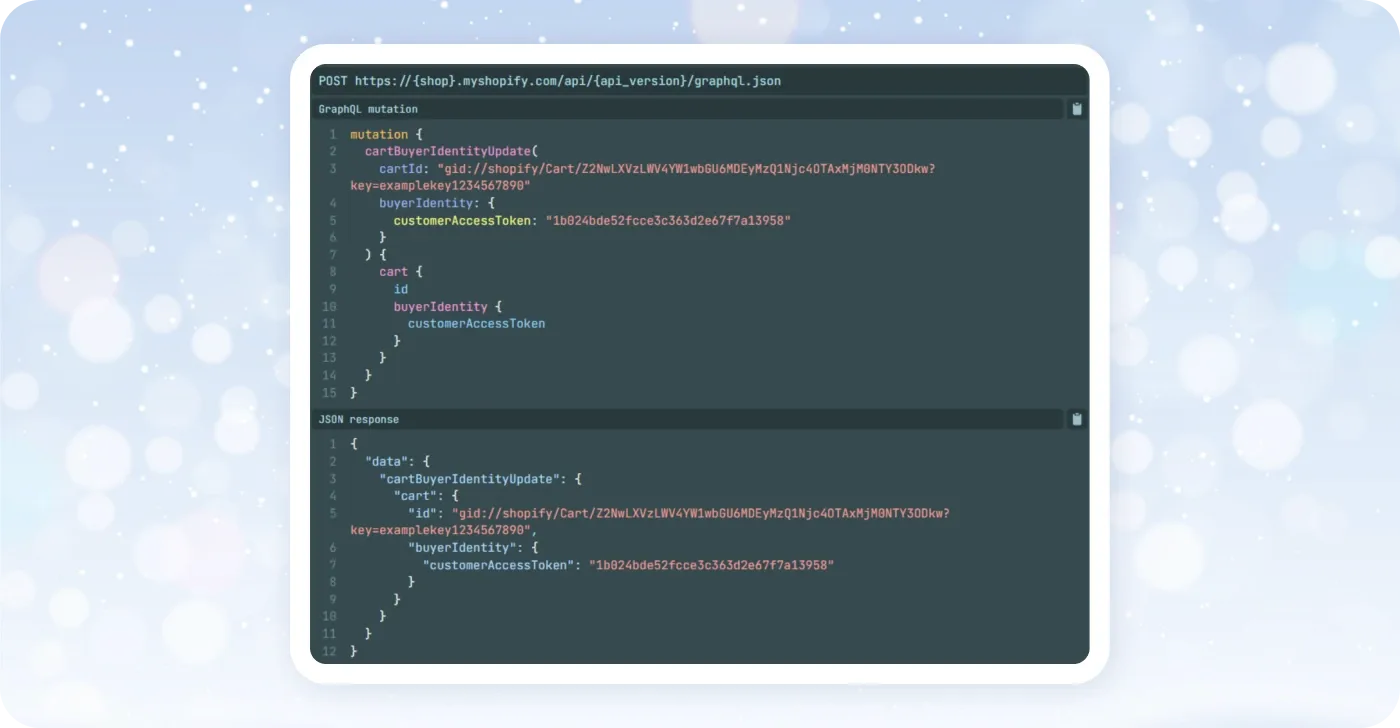Copy the GraphQL mutation code via clipboard icon

coord(1077,109)
